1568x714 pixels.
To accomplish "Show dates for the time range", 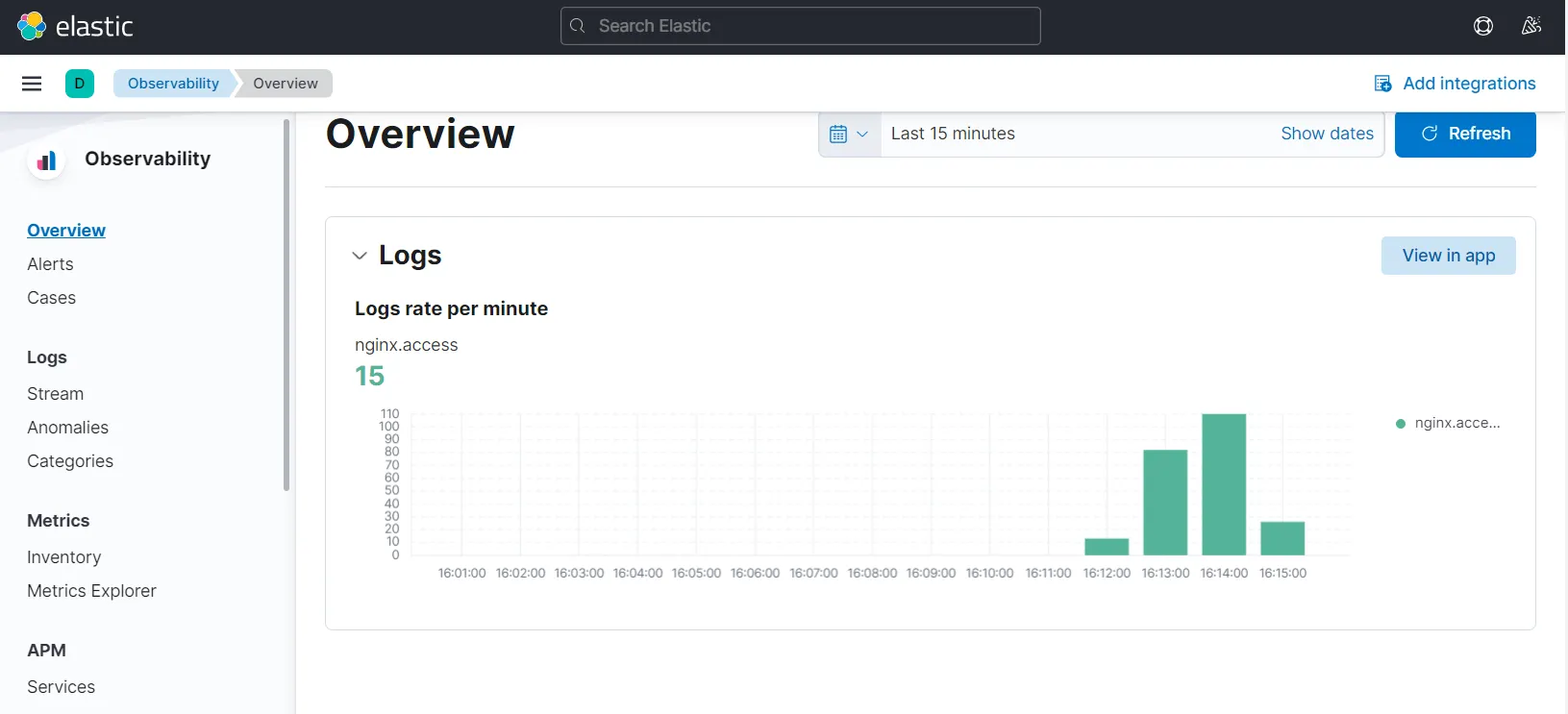I will point(1327,134).
